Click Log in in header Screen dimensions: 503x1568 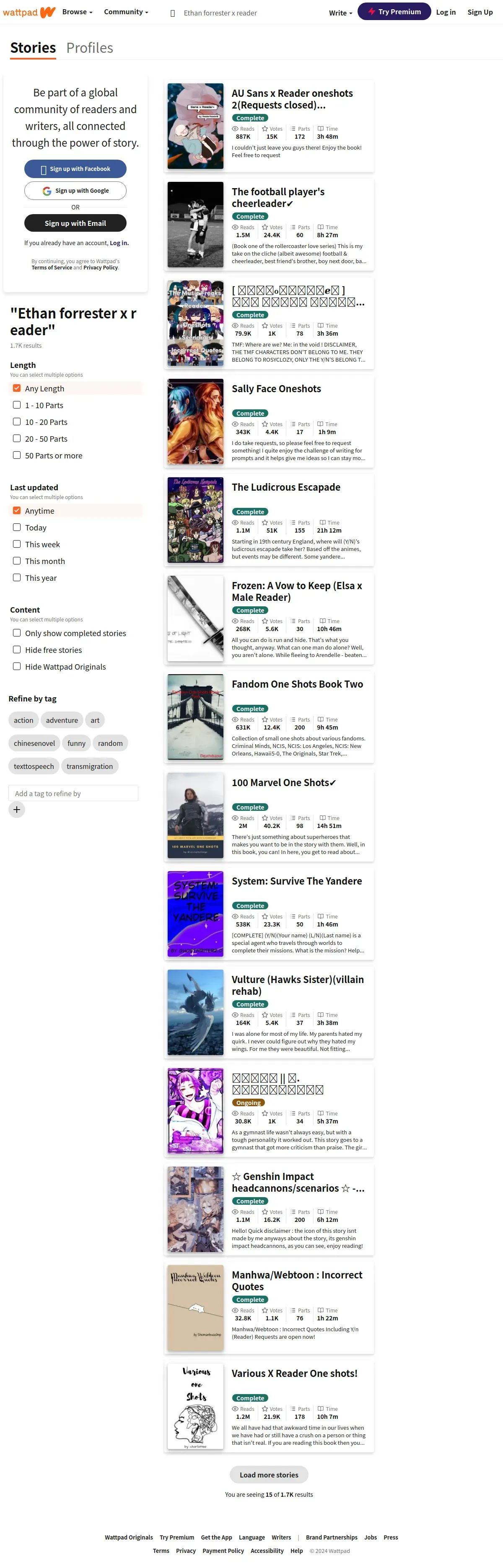click(x=446, y=12)
